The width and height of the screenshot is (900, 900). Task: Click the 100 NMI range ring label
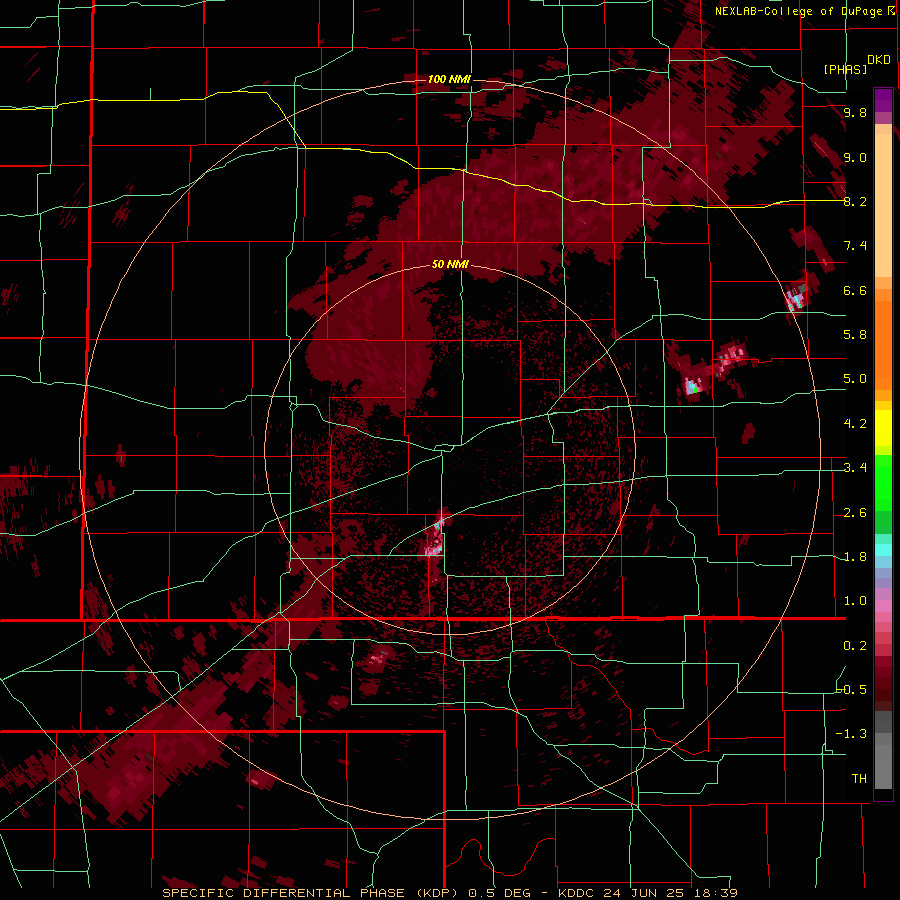coord(449,79)
